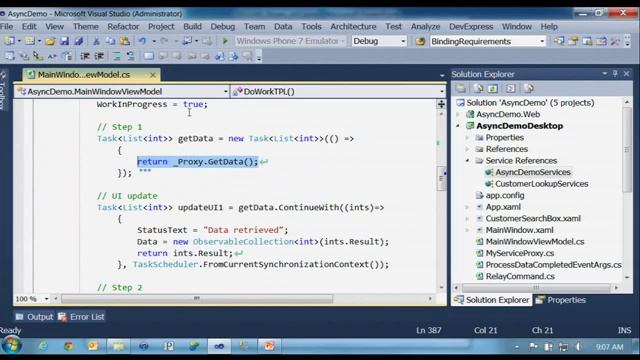
Task: Click View Code icon in Solution Explorer toolbar
Action: click(510, 88)
